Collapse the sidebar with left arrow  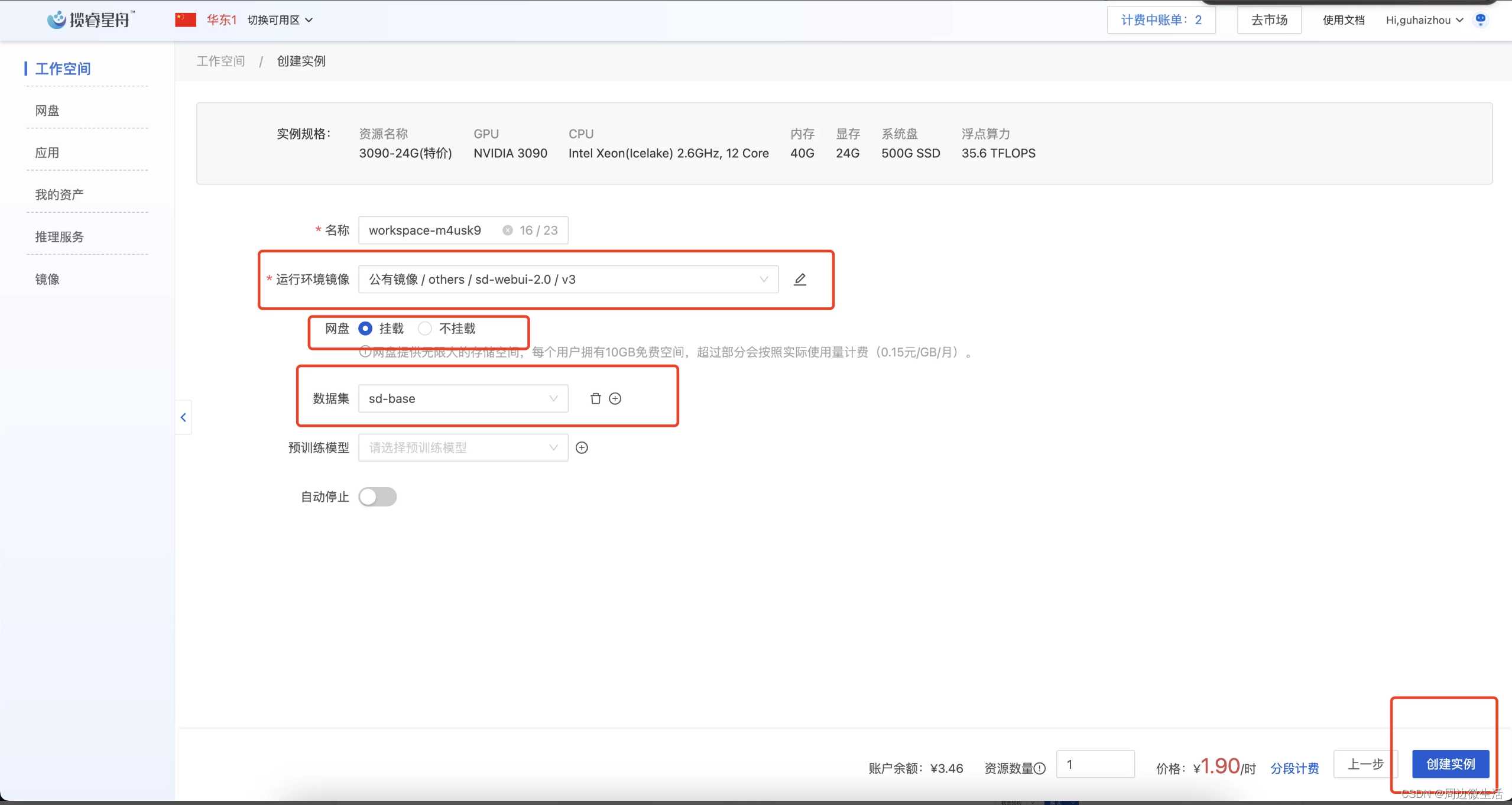pos(183,417)
